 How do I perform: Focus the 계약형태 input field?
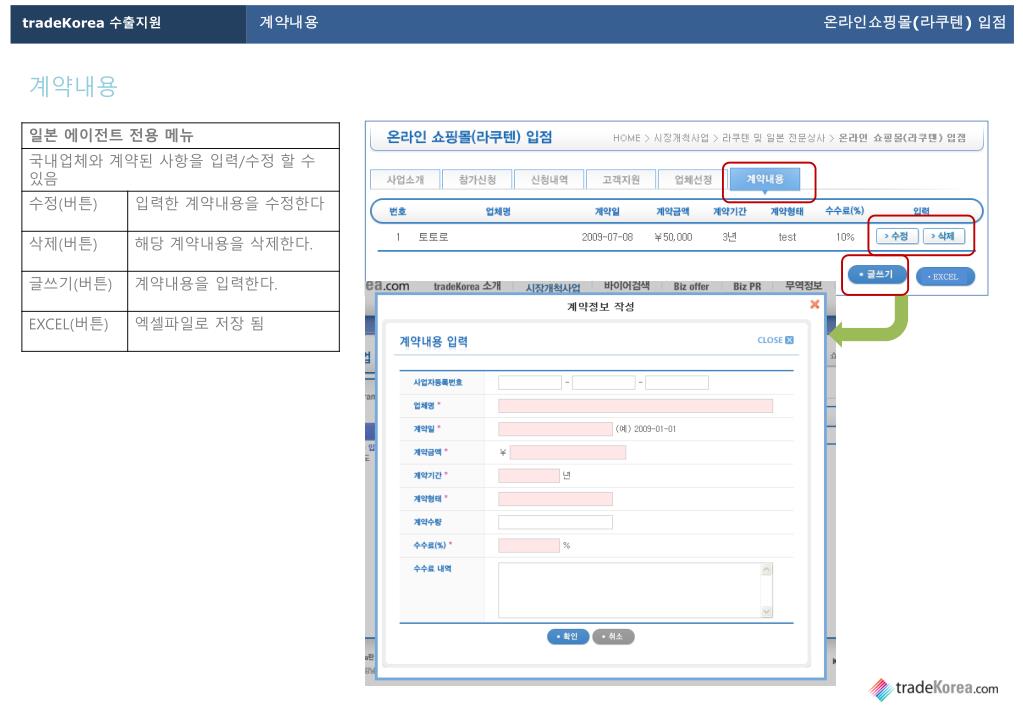click(555, 499)
